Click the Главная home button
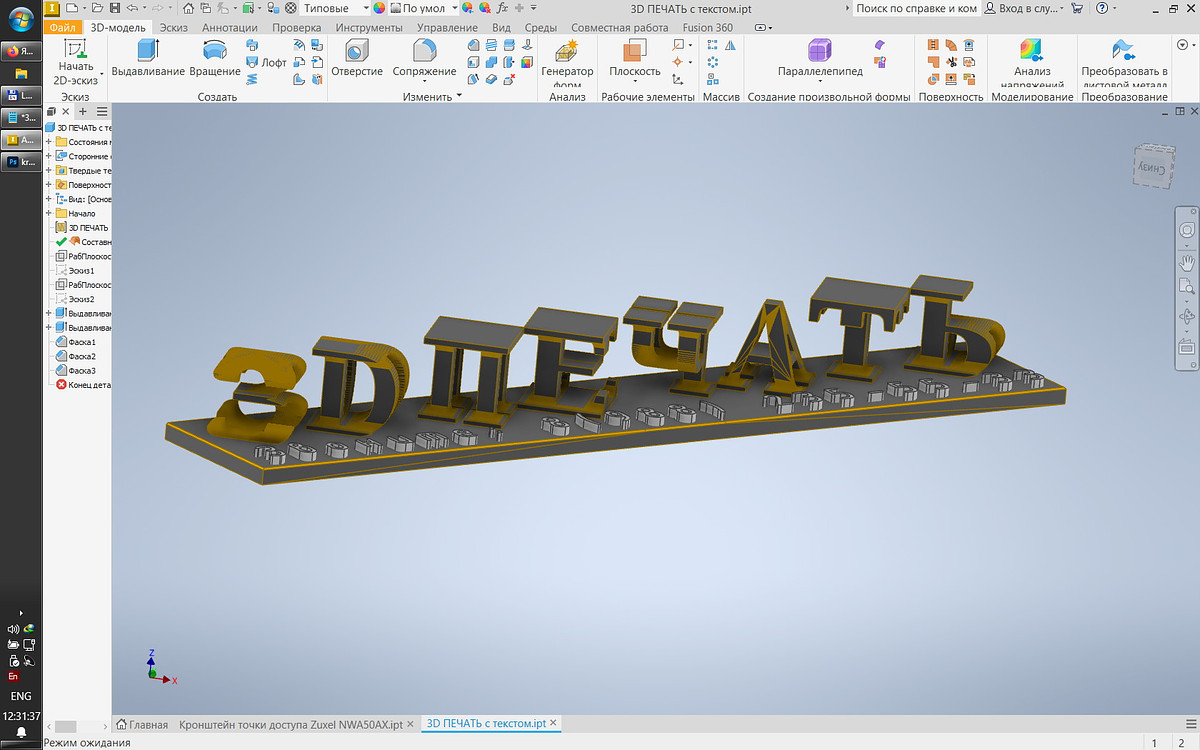1200x750 pixels. (141, 723)
